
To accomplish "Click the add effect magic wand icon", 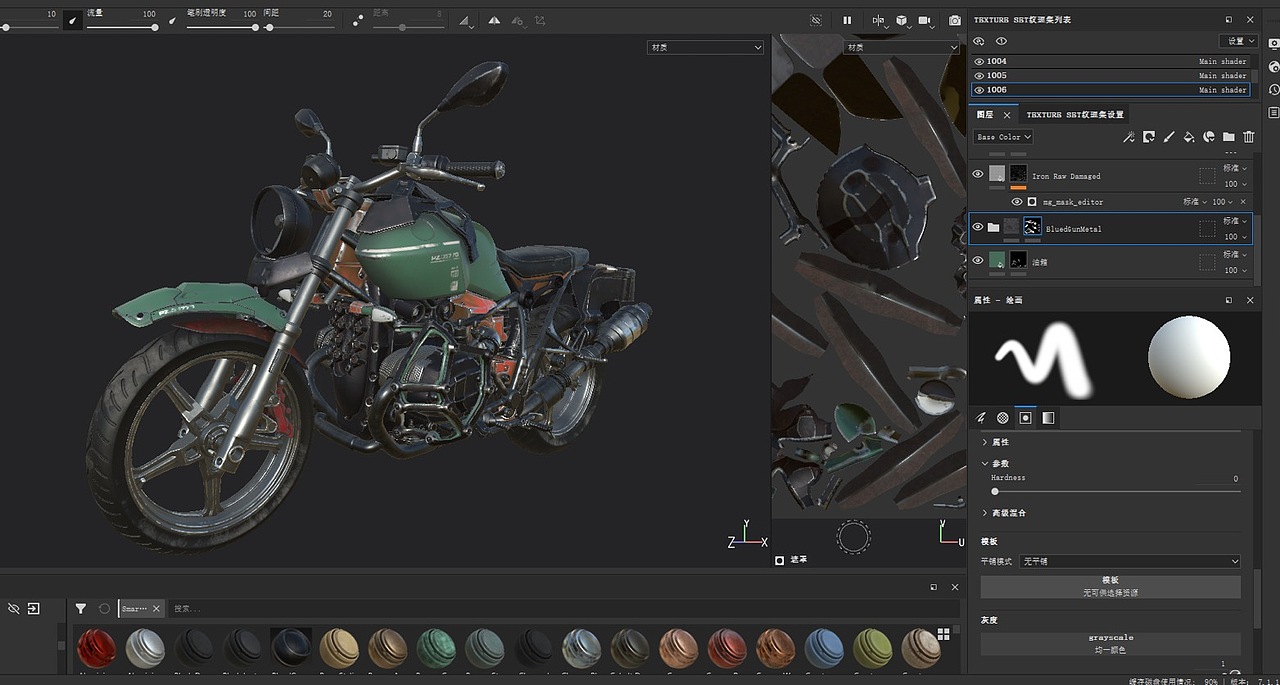I will coord(1129,137).
